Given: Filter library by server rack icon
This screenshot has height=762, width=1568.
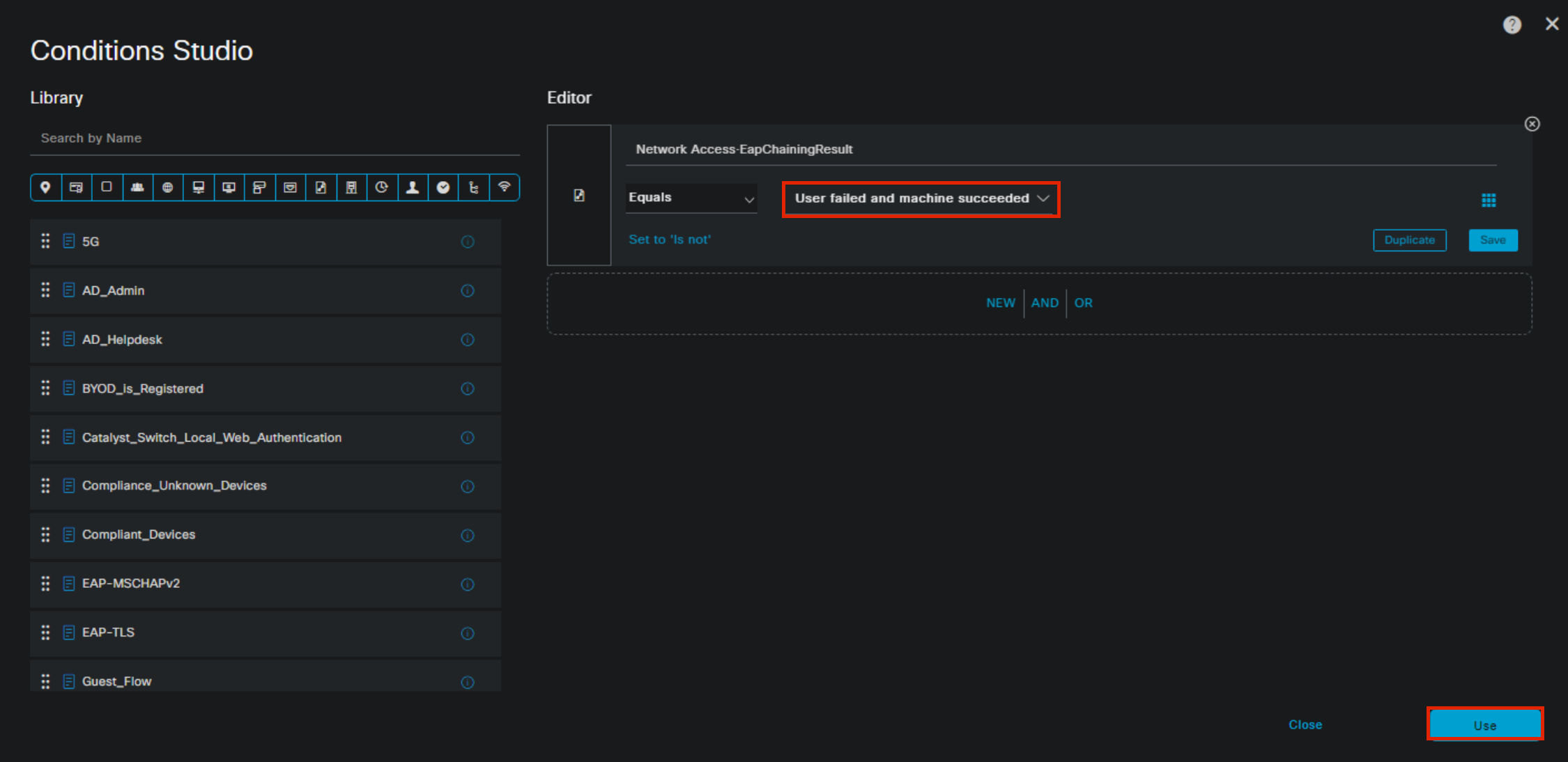Looking at the screenshot, I should [351, 187].
